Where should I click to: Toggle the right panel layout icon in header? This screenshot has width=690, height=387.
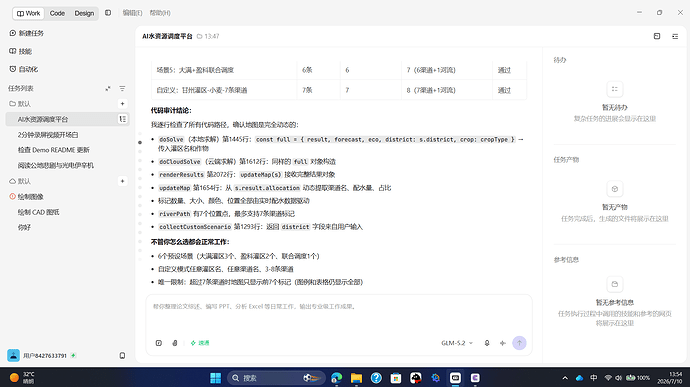click(657, 37)
